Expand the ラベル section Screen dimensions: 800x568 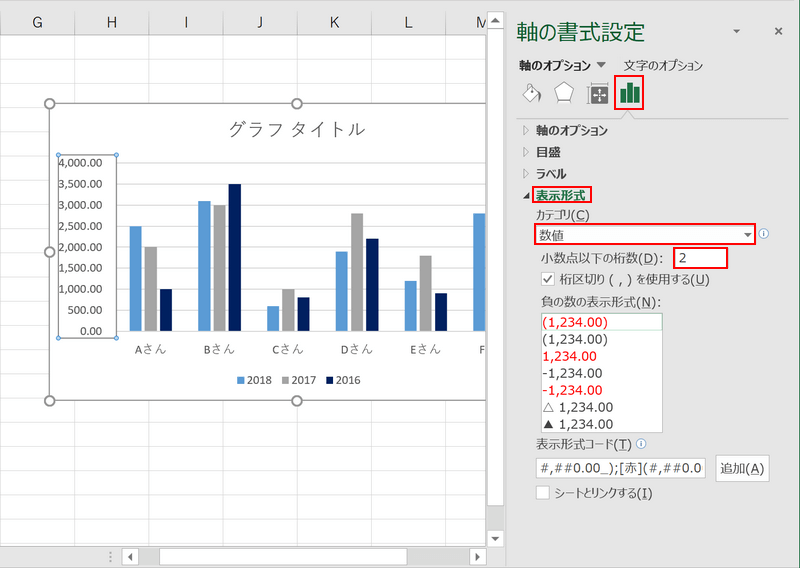(550, 174)
